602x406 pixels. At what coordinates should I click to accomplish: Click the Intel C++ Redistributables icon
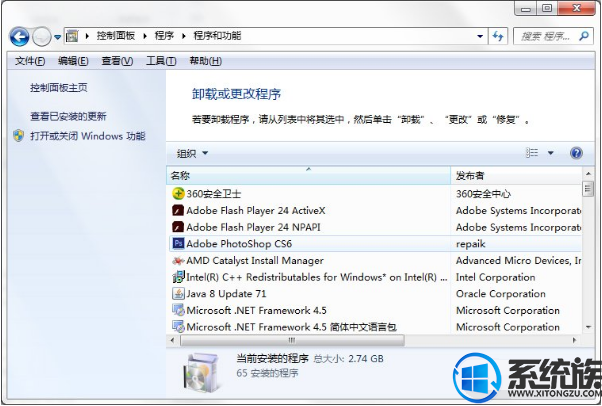(x=178, y=277)
